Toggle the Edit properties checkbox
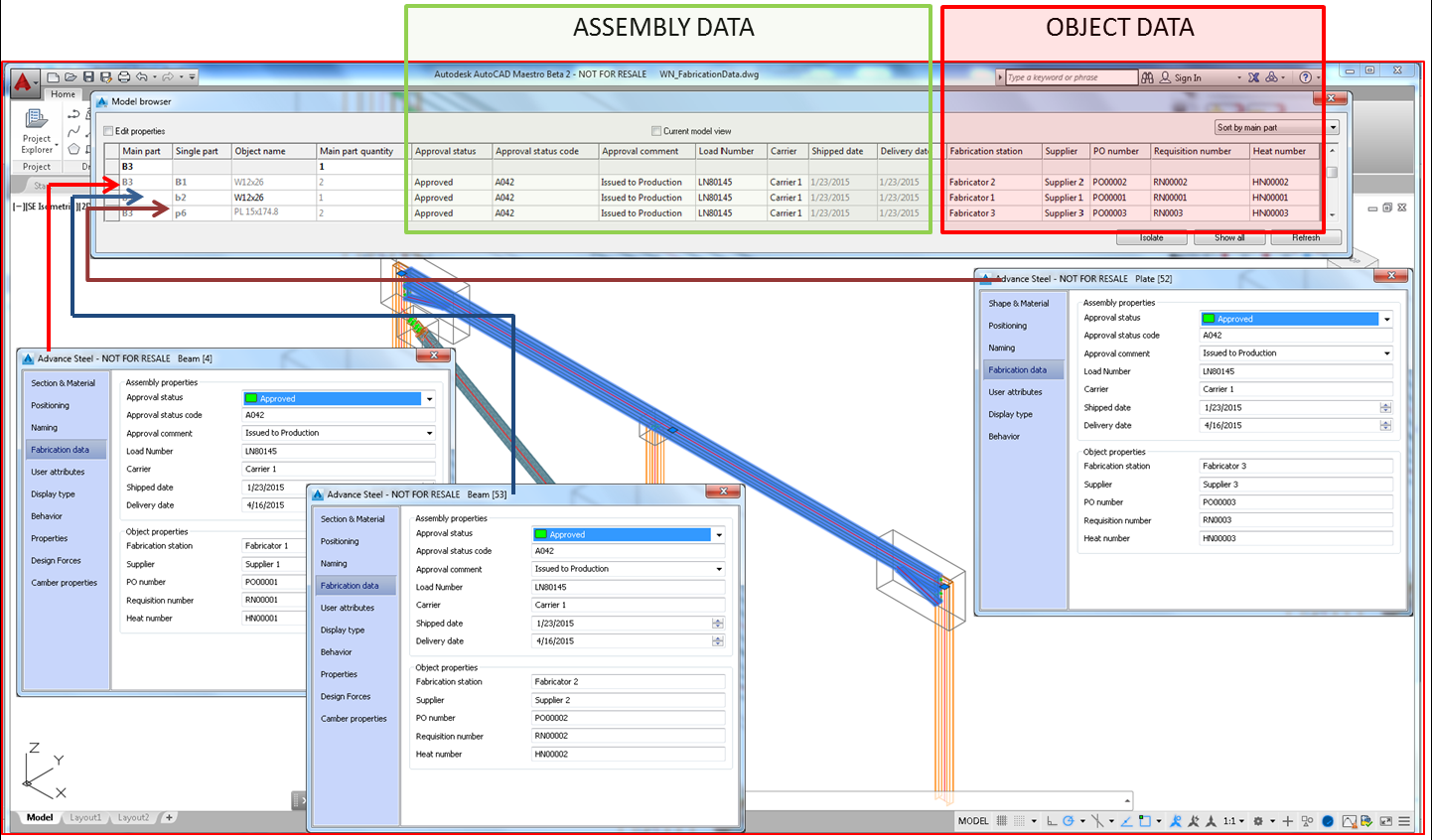The width and height of the screenshot is (1432, 840). [108, 131]
